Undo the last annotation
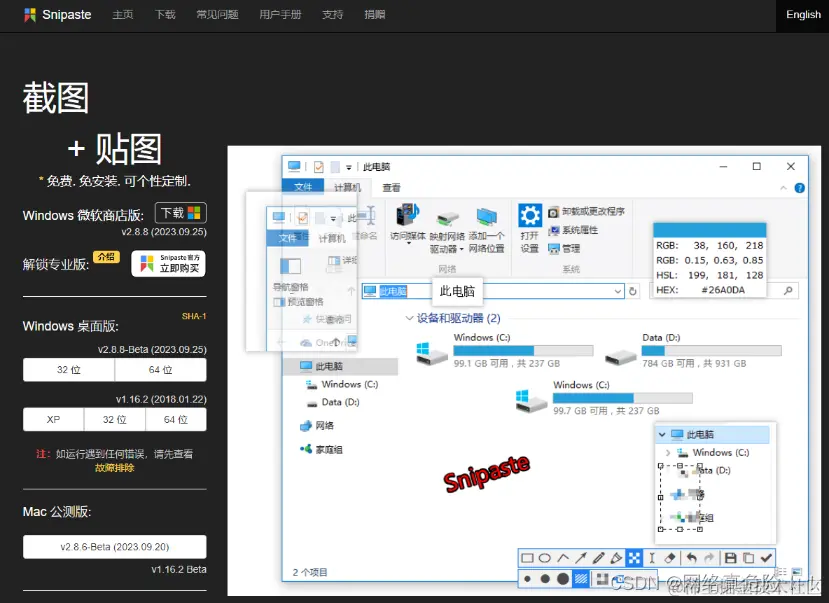 691,558
